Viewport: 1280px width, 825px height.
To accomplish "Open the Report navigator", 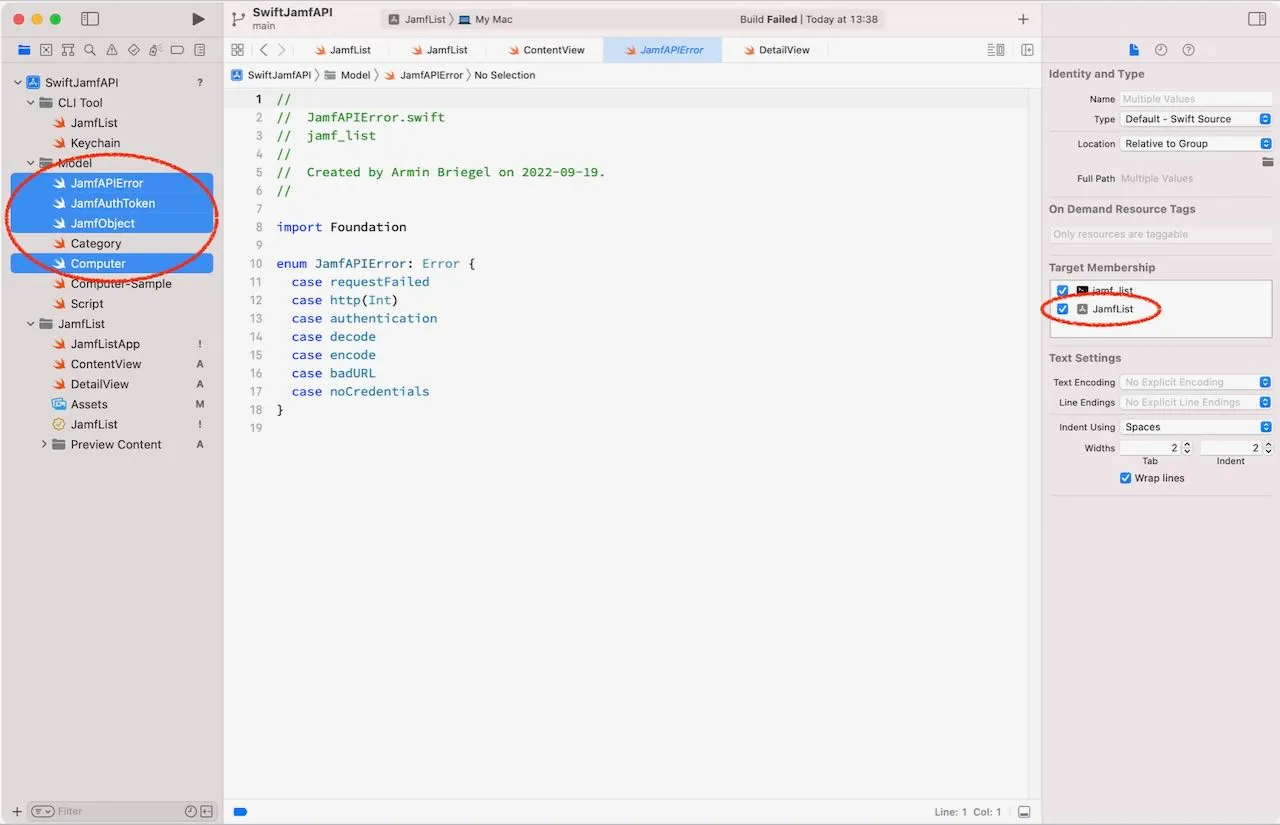I will (199, 49).
